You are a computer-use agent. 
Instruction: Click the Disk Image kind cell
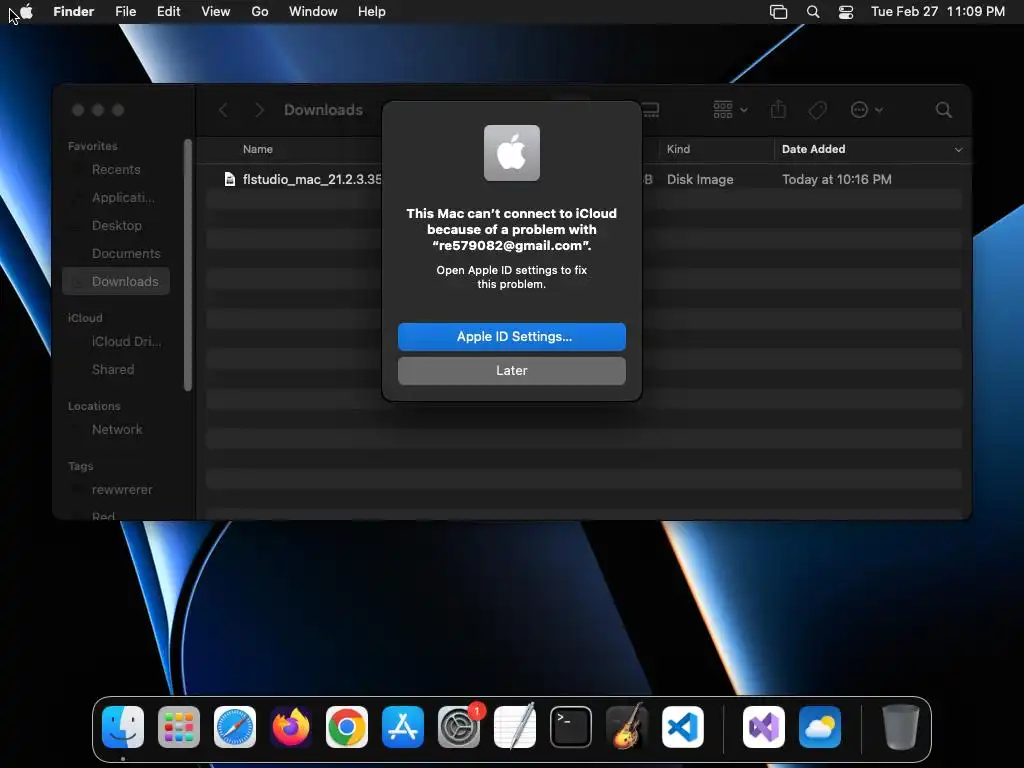(700, 179)
